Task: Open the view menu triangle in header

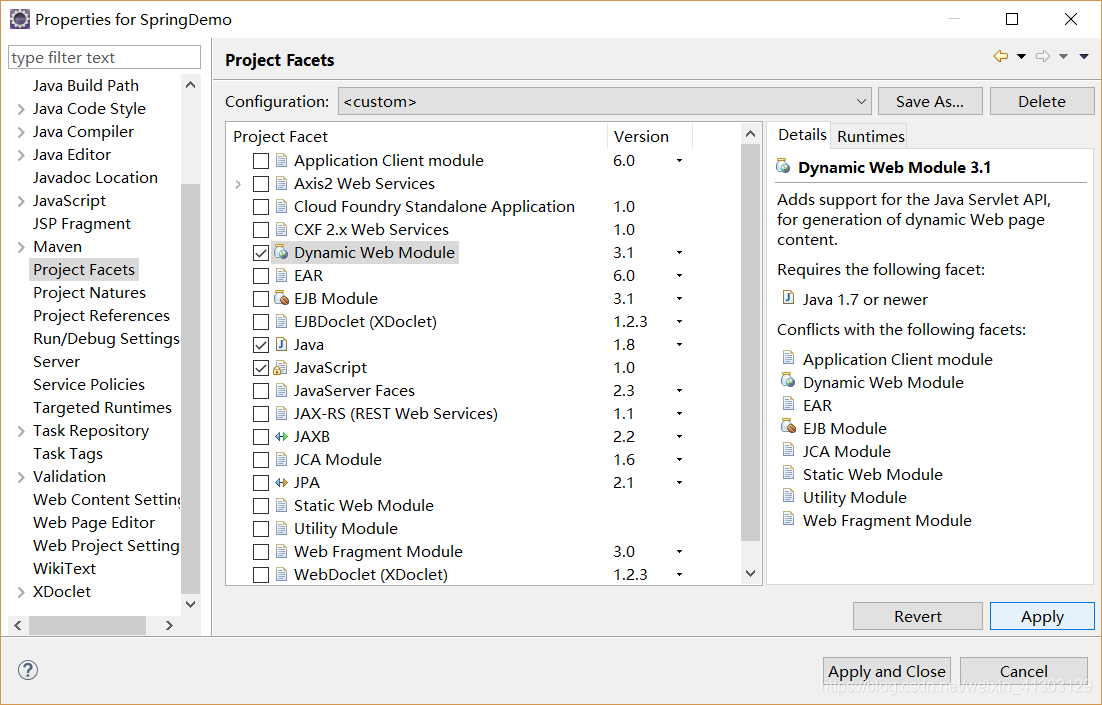Action: pos(1084,56)
